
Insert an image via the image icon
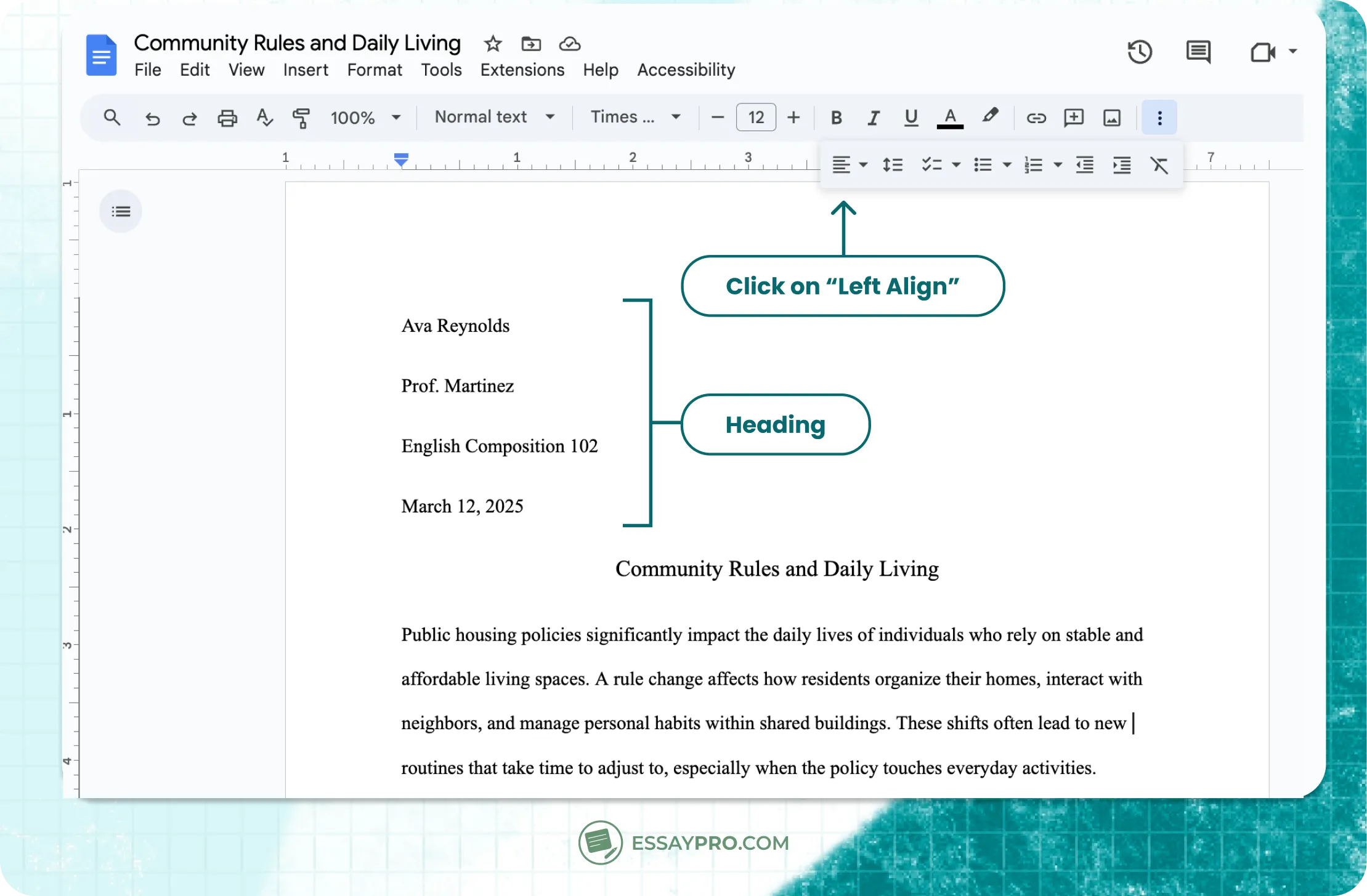[1111, 118]
